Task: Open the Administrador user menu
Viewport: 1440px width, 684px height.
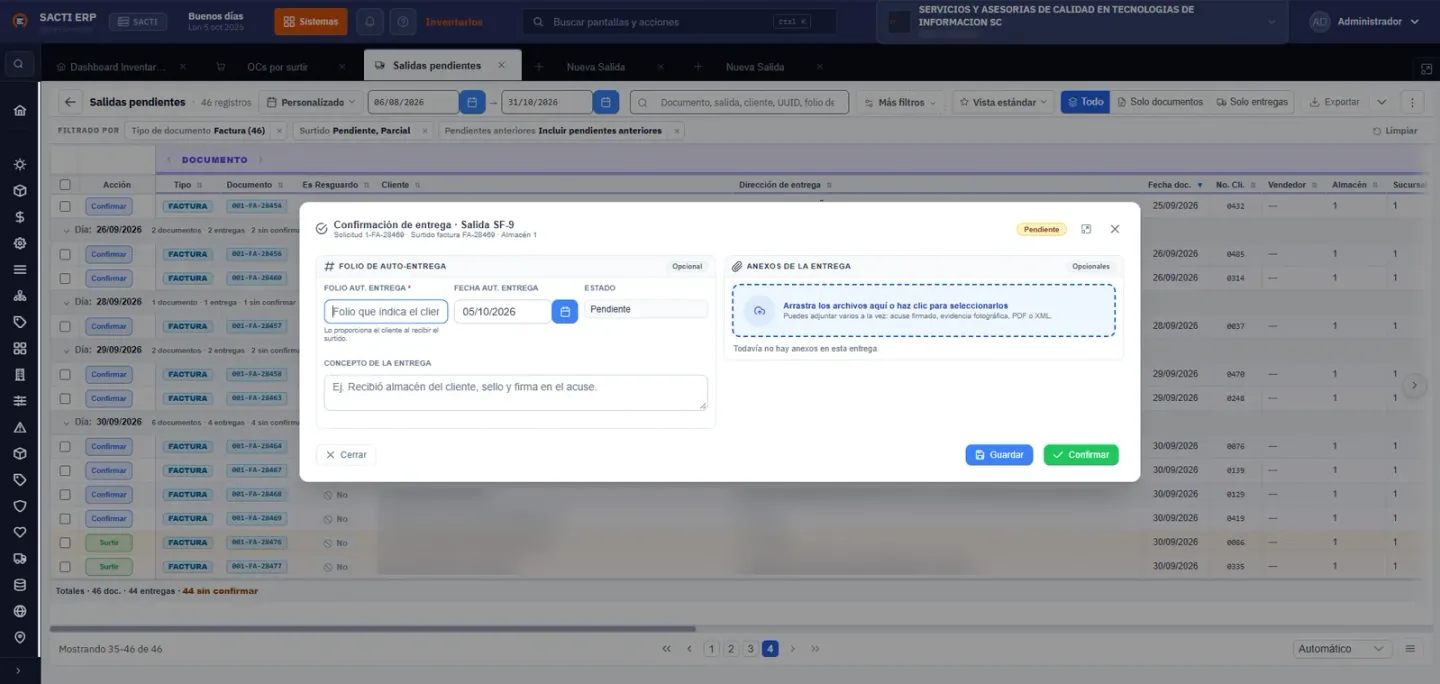Action: (1365, 21)
